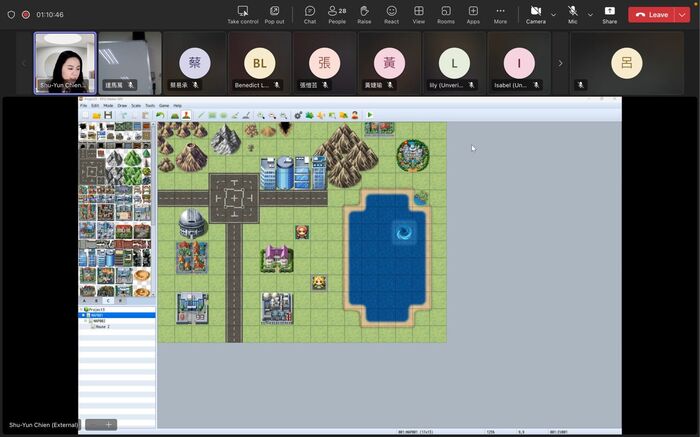Open the Edit menu in RPG Maker
The height and width of the screenshot is (437, 700).
click(x=95, y=106)
